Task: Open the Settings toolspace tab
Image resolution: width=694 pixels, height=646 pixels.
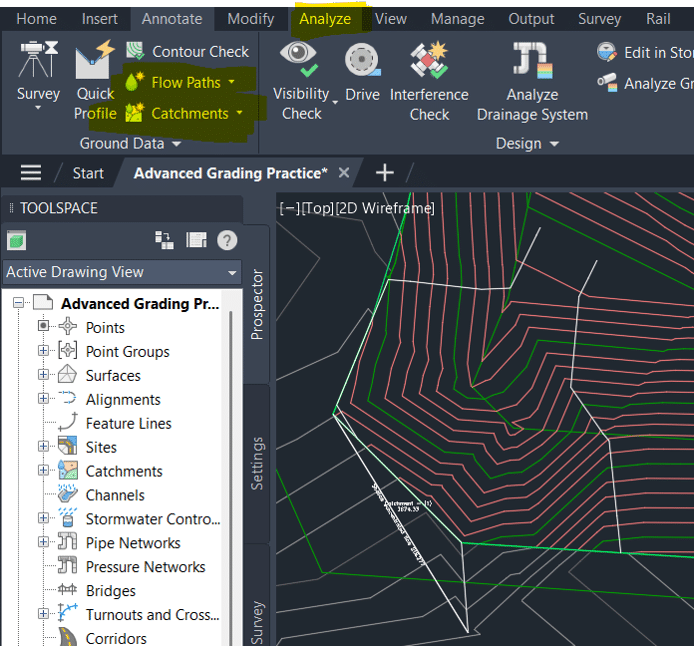Action: click(257, 463)
